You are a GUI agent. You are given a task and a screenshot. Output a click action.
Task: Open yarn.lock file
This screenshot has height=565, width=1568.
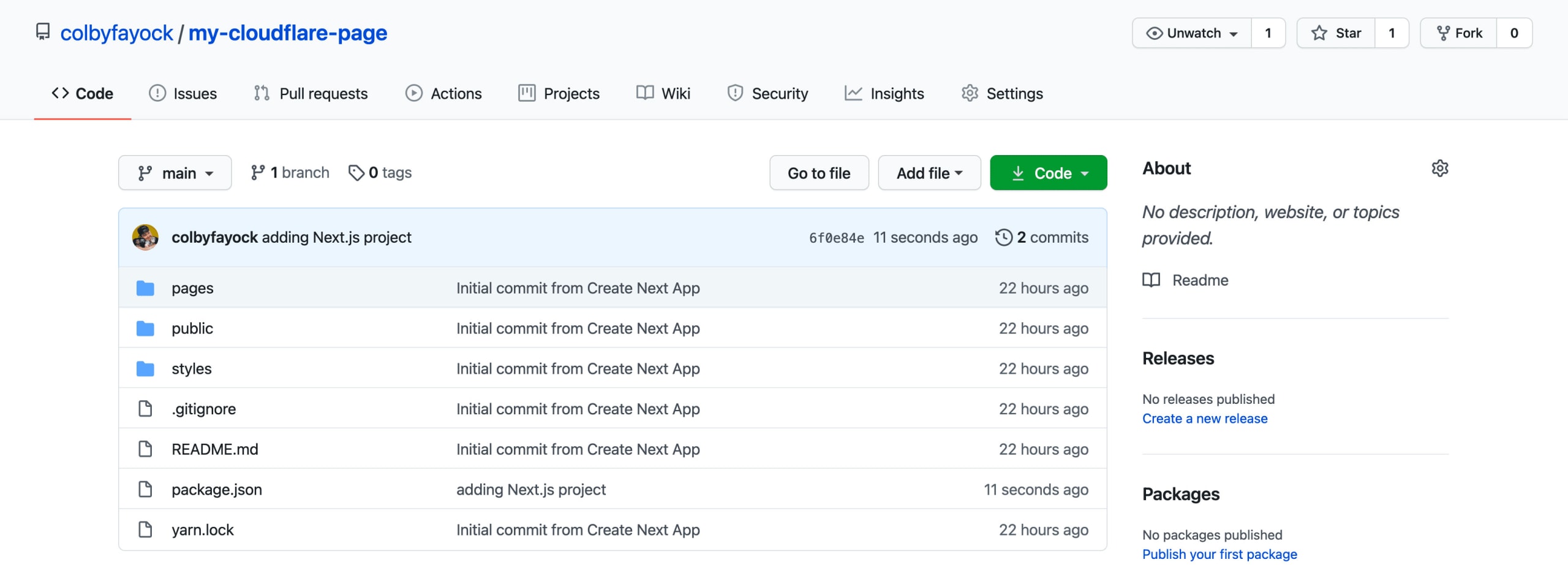click(203, 529)
